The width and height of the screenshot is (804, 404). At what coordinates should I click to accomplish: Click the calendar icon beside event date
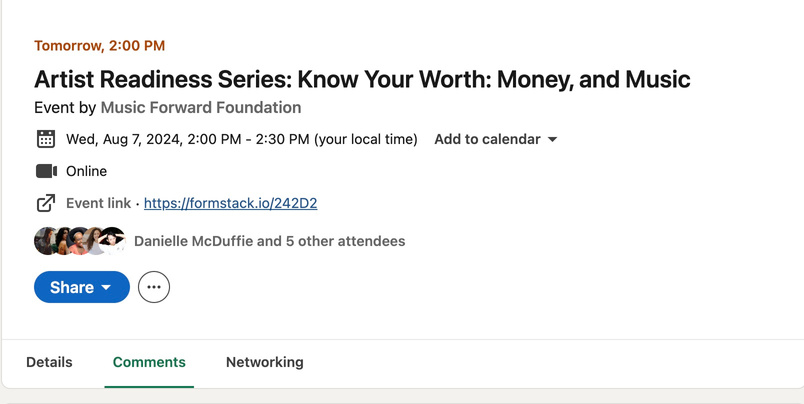[x=46, y=139]
